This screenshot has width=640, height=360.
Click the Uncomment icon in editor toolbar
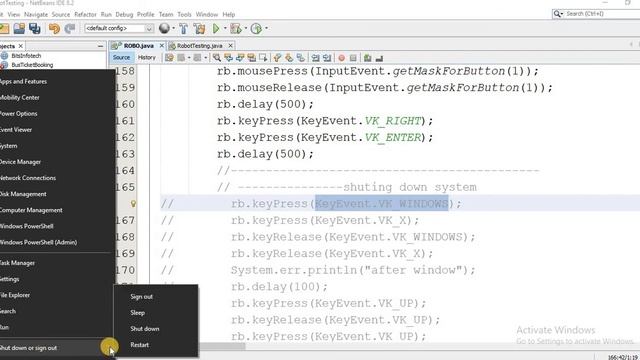(x=379, y=58)
